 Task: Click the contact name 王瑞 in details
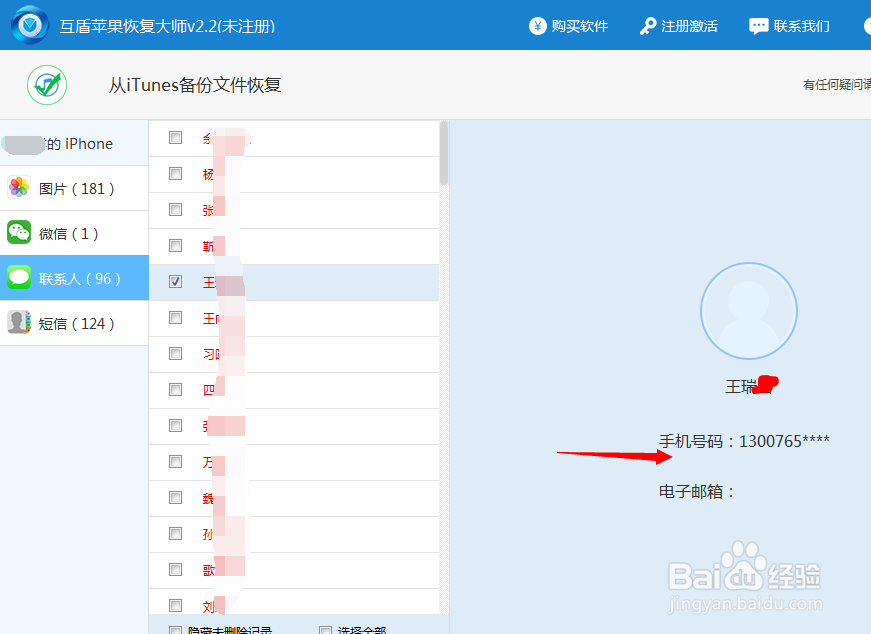(x=741, y=386)
